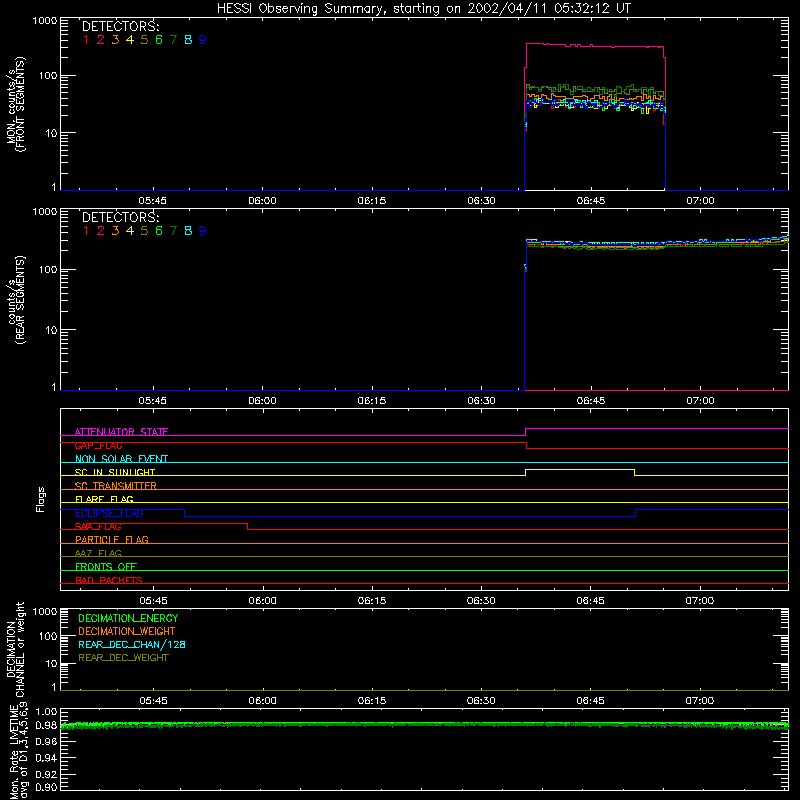Click 07:00 tick under decimation plot
Image resolution: width=800 pixels, height=800 pixels.
700,701
